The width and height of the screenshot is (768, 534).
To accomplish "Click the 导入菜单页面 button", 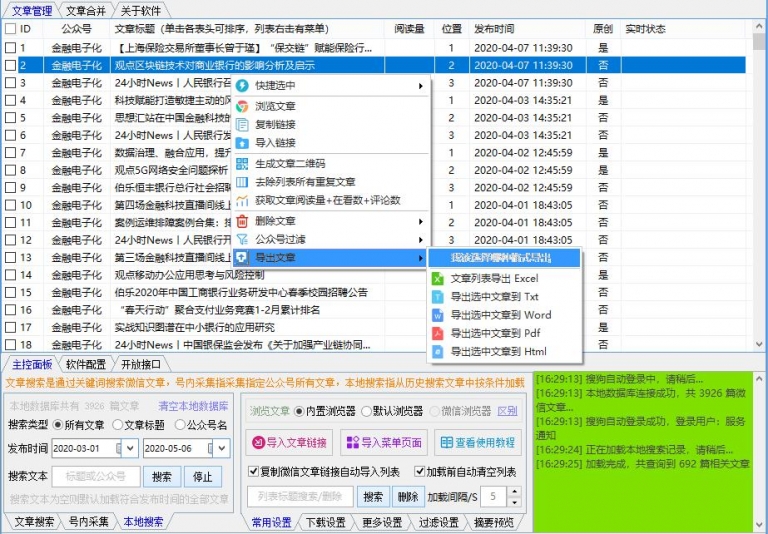I will 384,443.
